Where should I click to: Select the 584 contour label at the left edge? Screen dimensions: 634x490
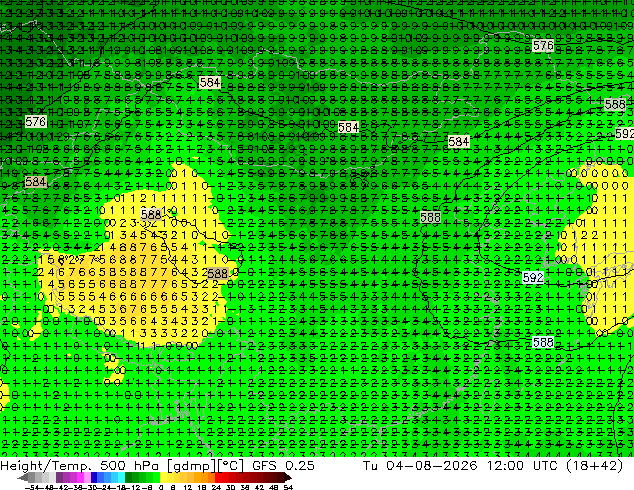(36, 182)
